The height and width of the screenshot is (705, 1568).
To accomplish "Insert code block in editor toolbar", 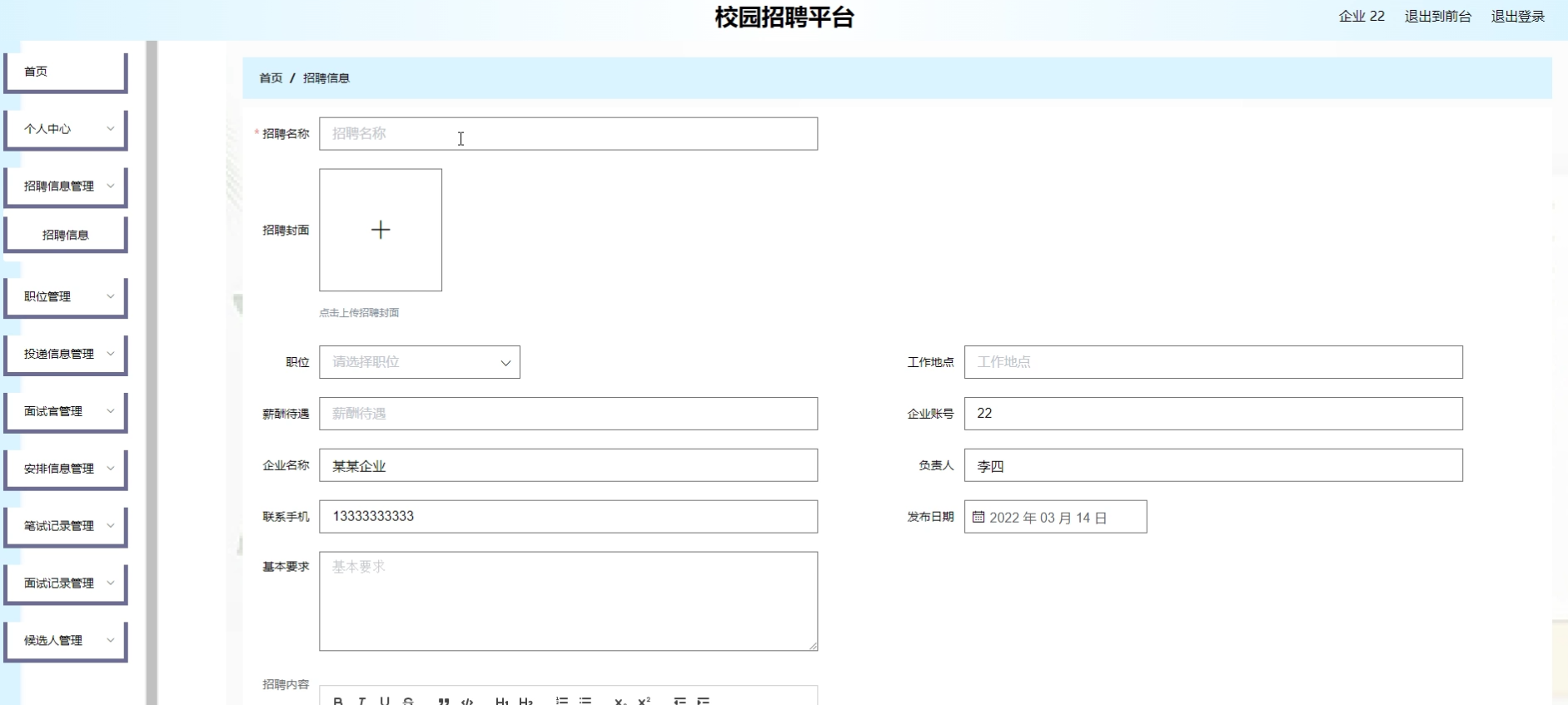I will point(467,701).
